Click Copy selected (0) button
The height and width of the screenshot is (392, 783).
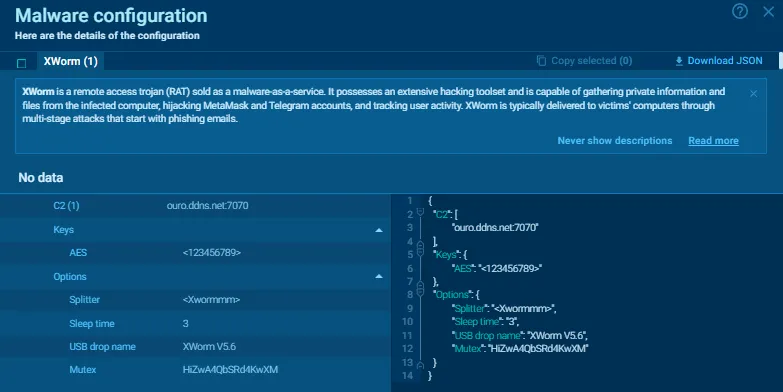[584, 61]
